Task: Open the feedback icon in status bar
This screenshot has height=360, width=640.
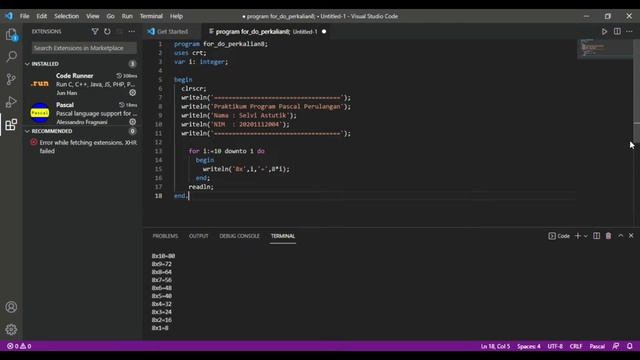Action: 616,346
